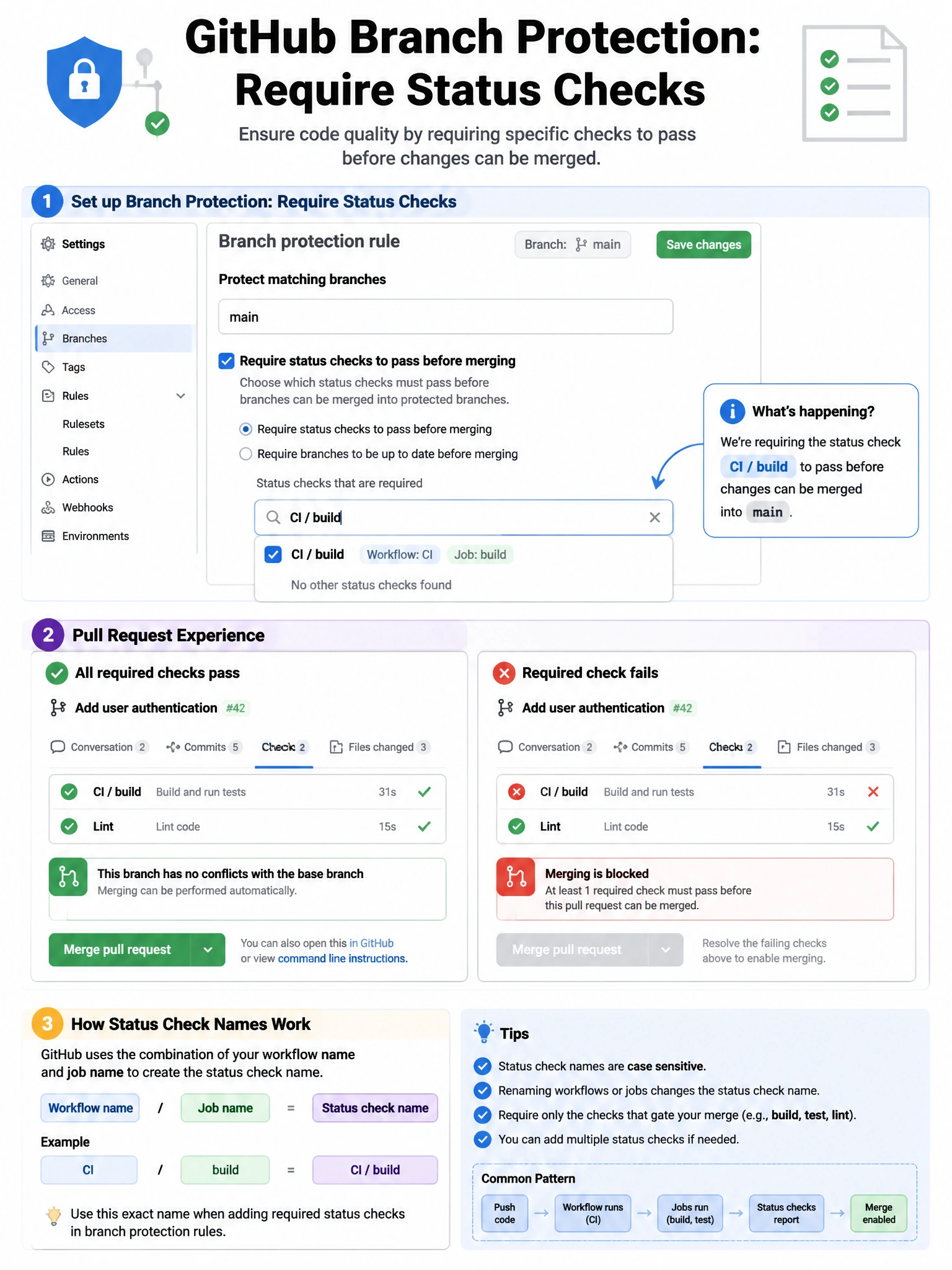Screen dimensions: 952x1270
Task: Click the General gear icon in sidebar
Action: tap(48, 280)
